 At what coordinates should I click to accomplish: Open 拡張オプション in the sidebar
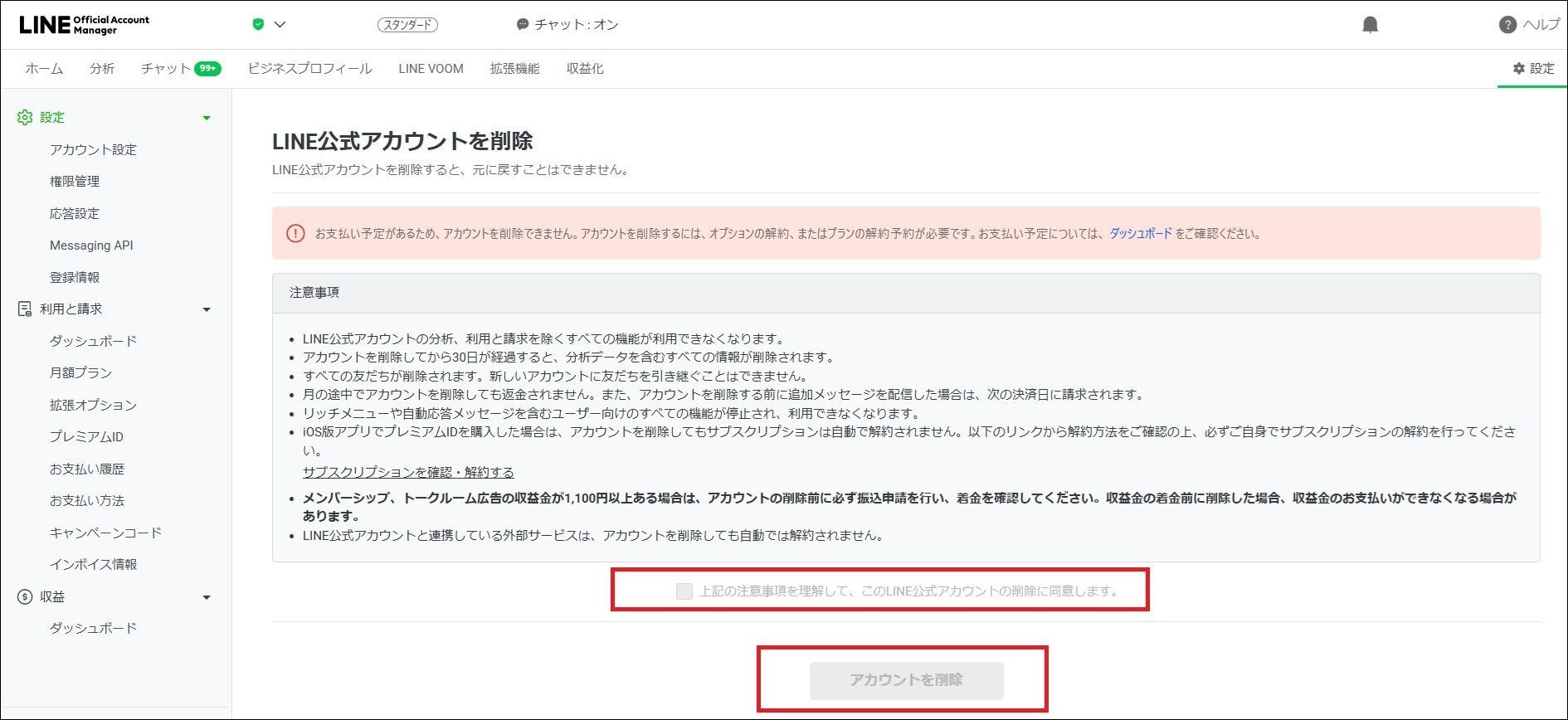click(93, 406)
